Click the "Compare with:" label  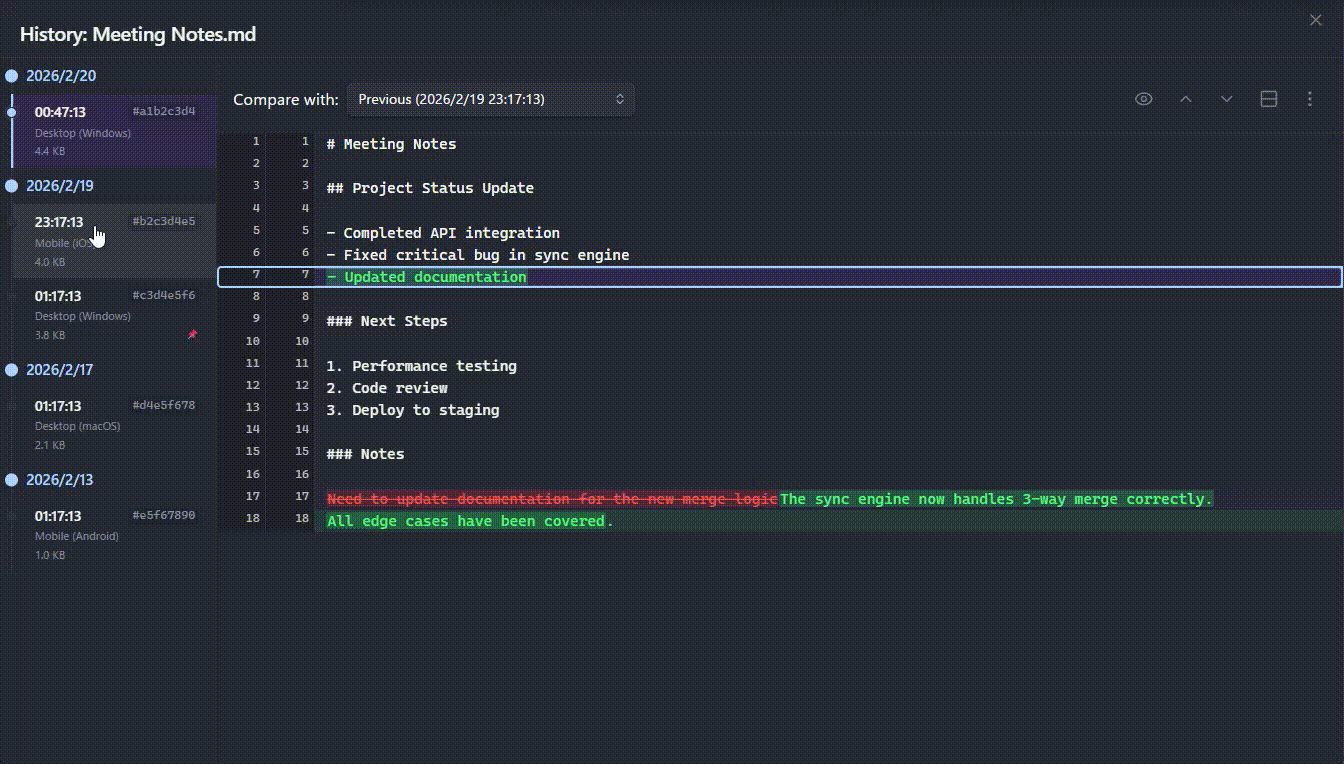coord(286,99)
